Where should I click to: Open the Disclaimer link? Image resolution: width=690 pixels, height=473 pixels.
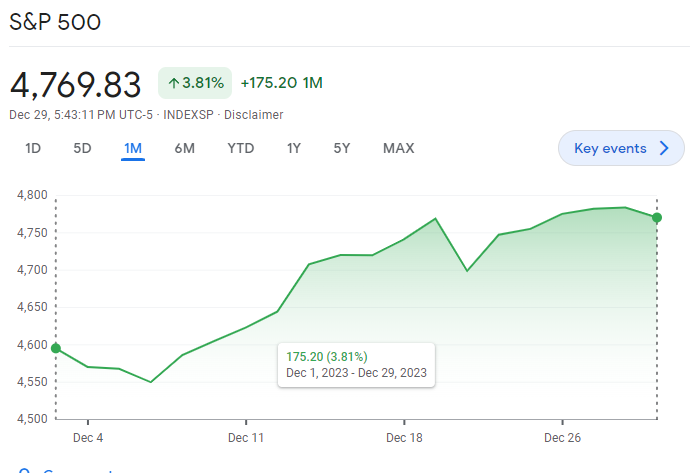click(253, 115)
